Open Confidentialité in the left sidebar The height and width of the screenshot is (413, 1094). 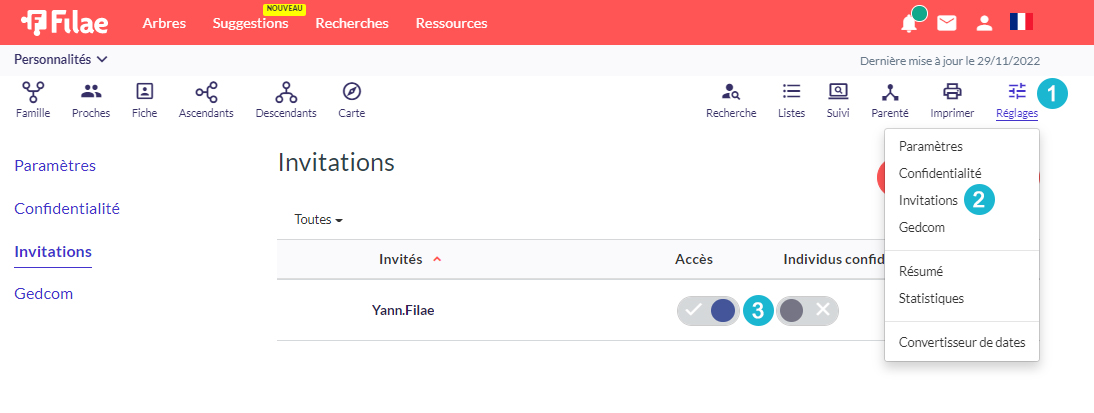coord(67,209)
